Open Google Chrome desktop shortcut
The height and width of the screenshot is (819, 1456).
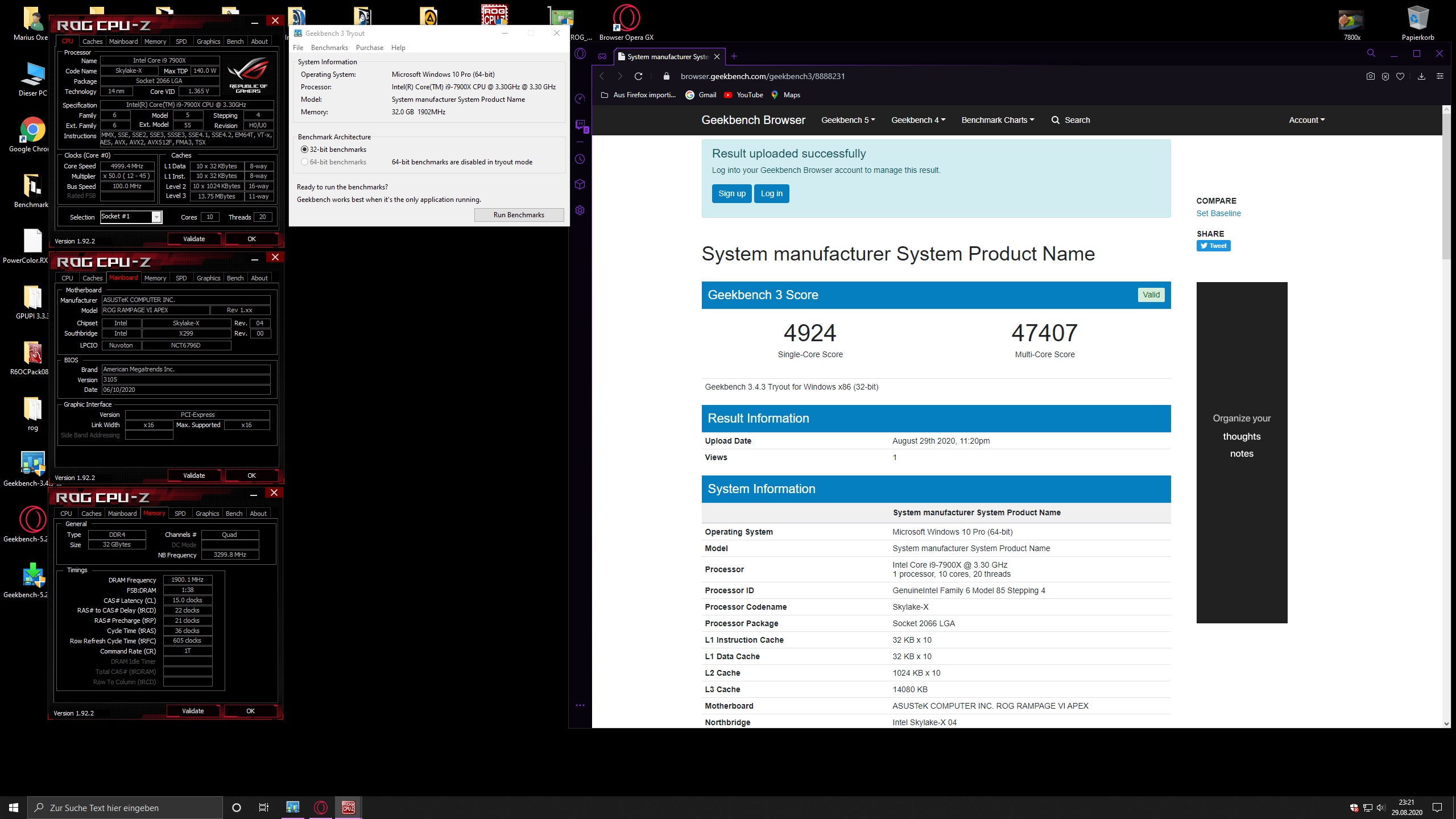[x=32, y=134]
